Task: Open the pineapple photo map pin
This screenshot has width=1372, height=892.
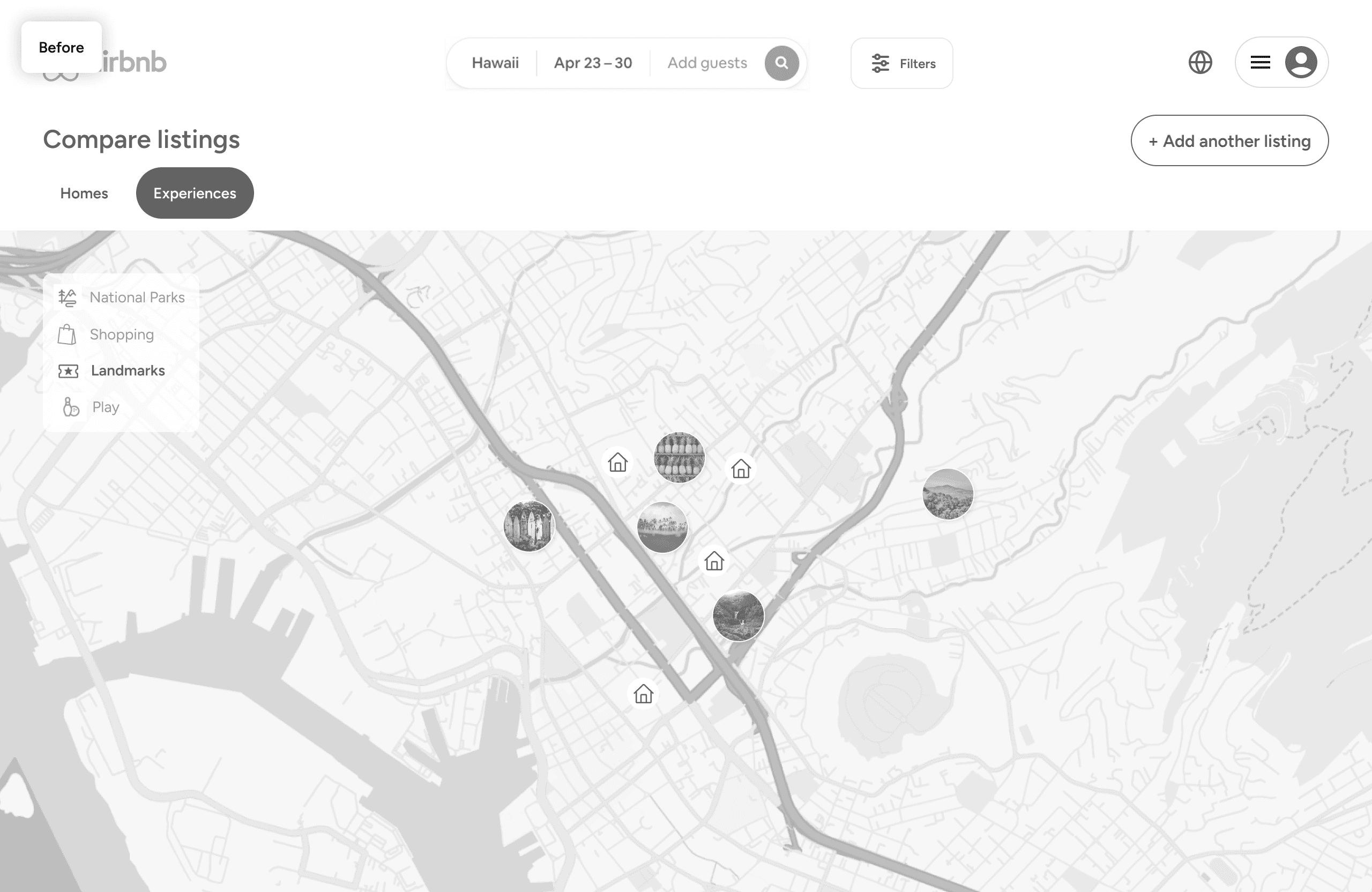Action: click(x=679, y=457)
